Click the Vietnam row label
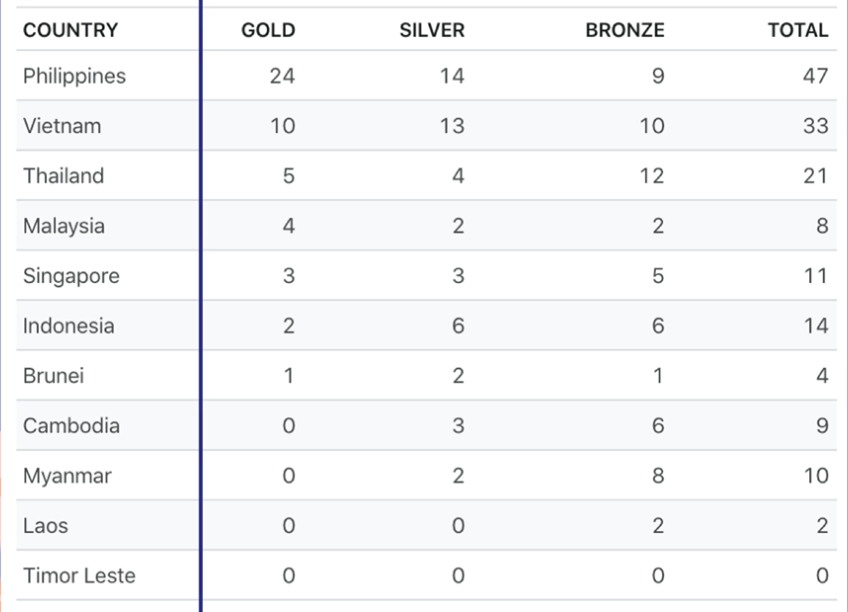Screen dimensions: 848x612 click(x=62, y=126)
